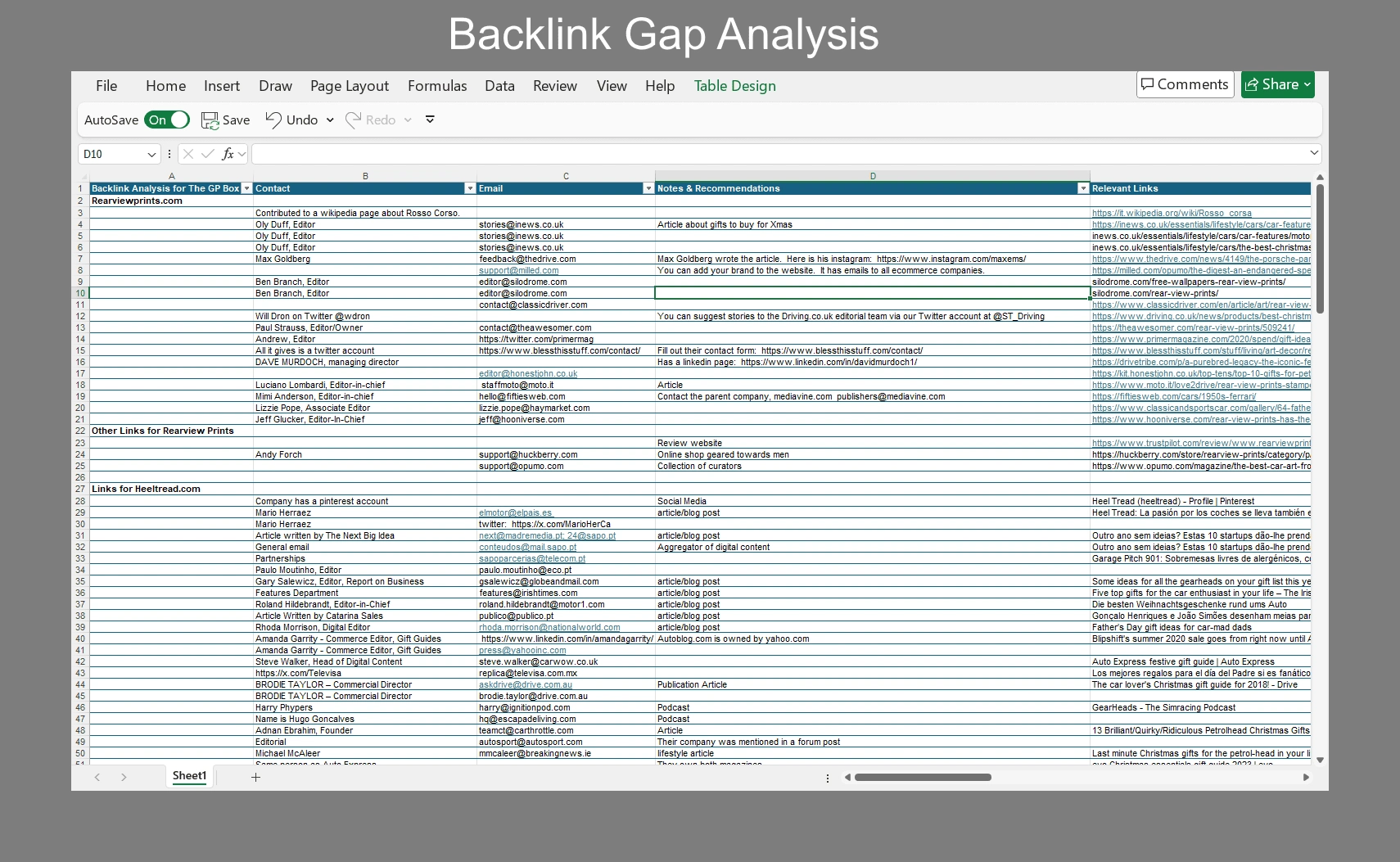Select 'DAVE MURDOCH, managing director' cell
The image size is (1400, 862).
[x=365, y=362]
